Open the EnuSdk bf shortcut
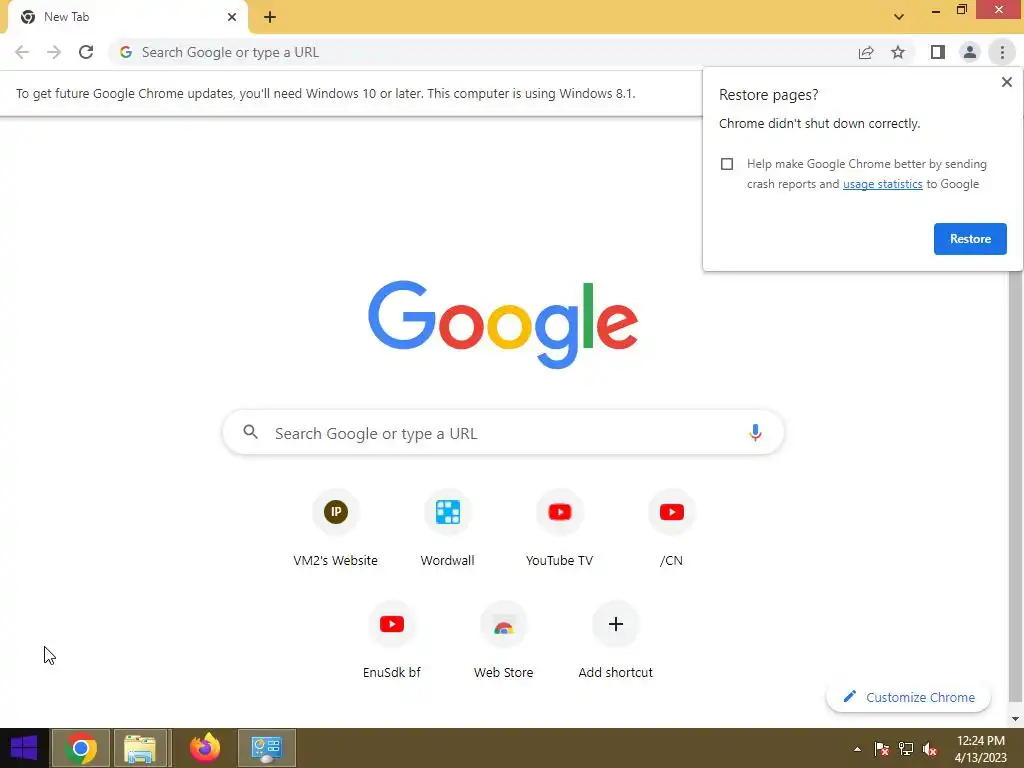The height and width of the screenshot is (768, 1024). point(392,641)
